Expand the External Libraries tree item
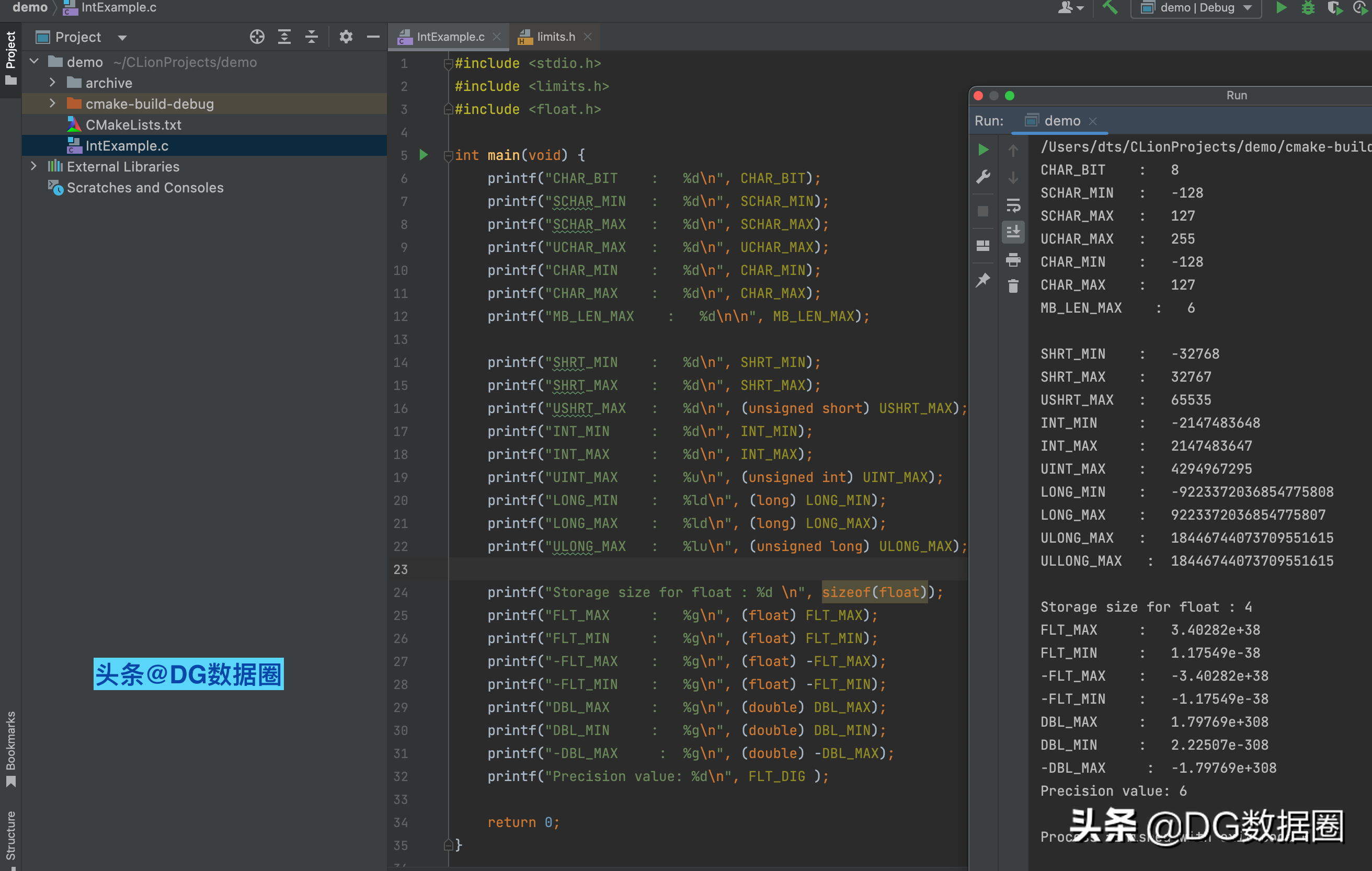 click(x=37, y=166)
